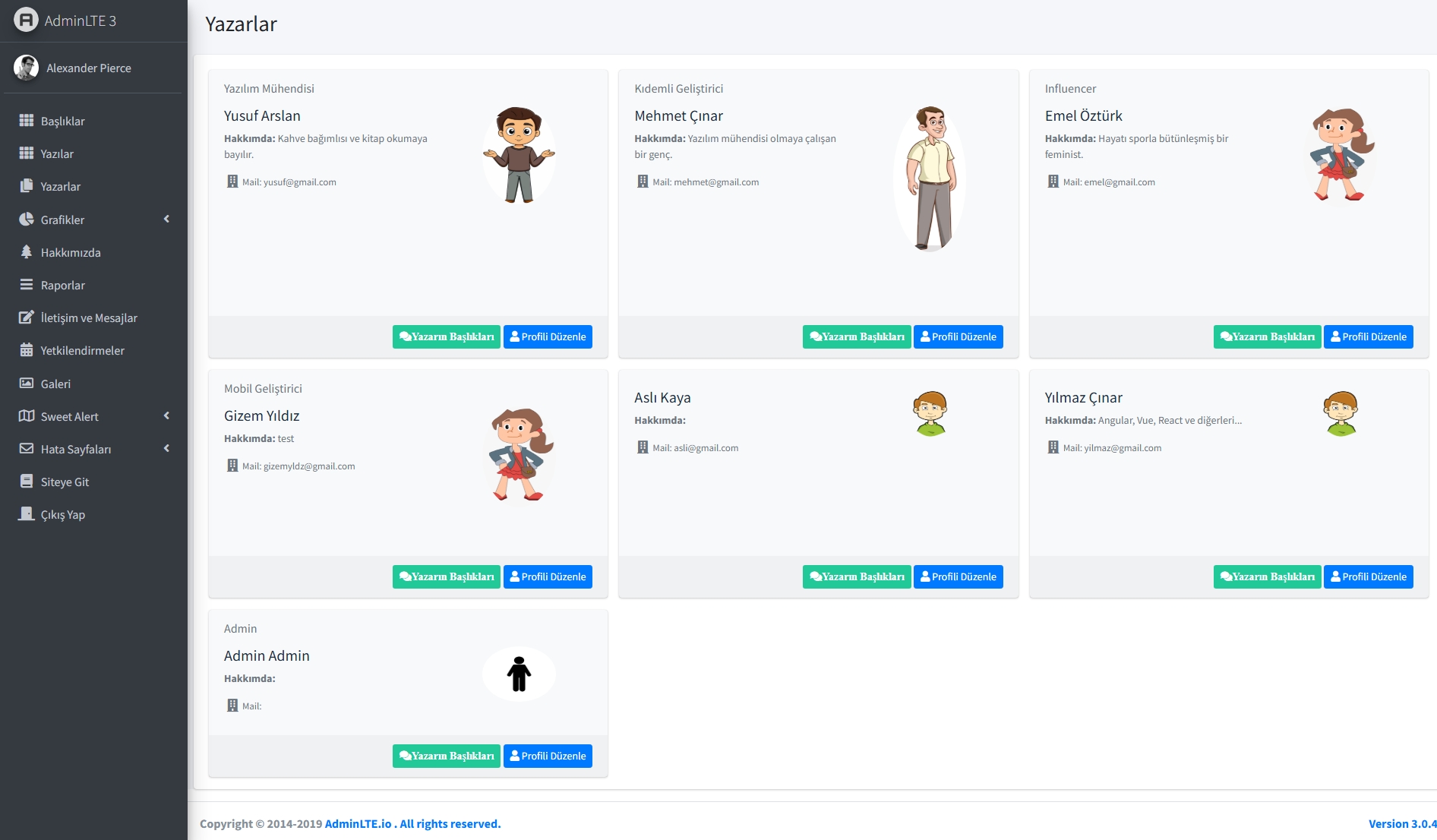
Task: Open the Raporlar menu item
Action: point(63,286)
